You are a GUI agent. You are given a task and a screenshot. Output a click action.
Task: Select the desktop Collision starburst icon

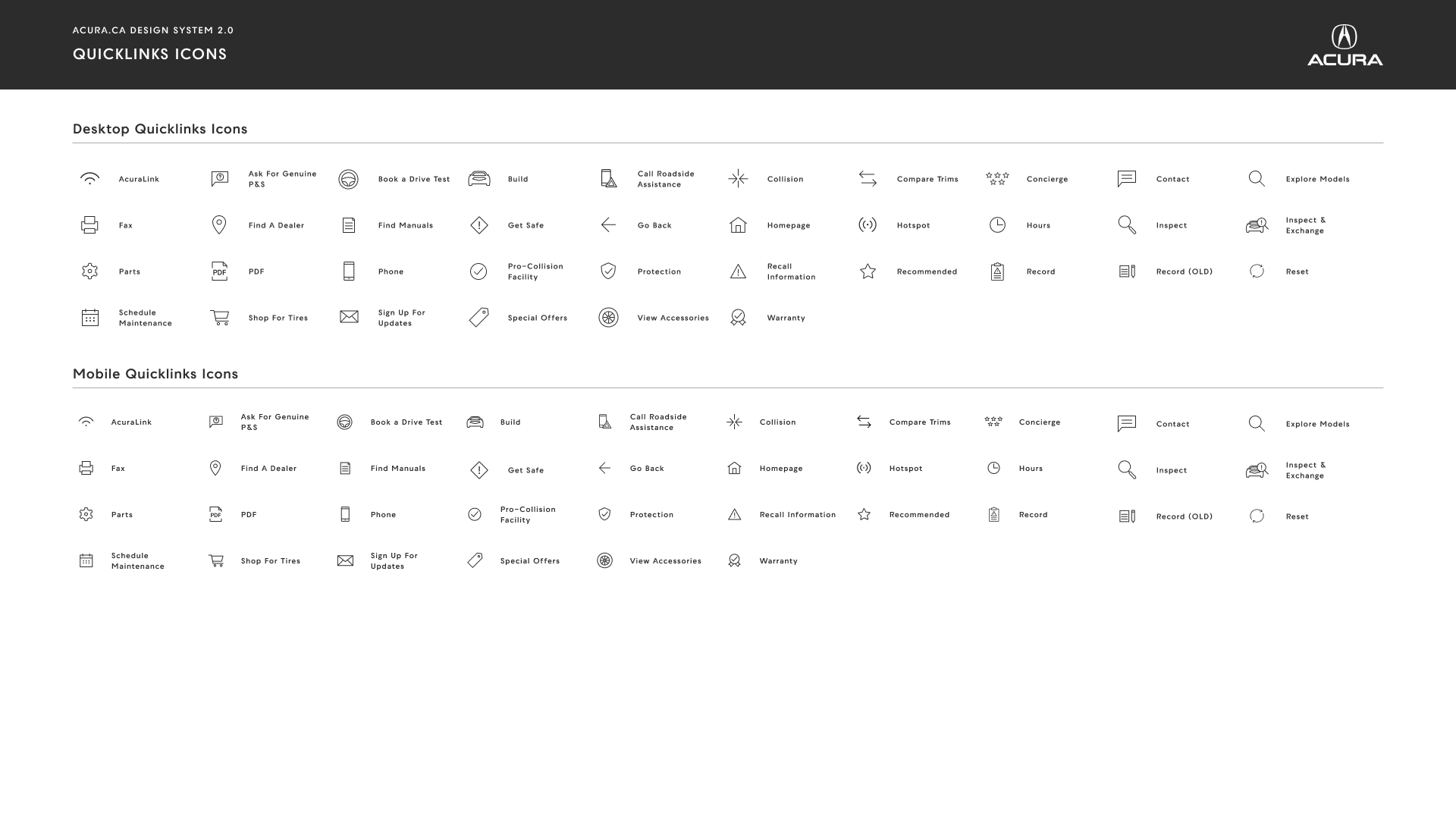pos(738,179)
